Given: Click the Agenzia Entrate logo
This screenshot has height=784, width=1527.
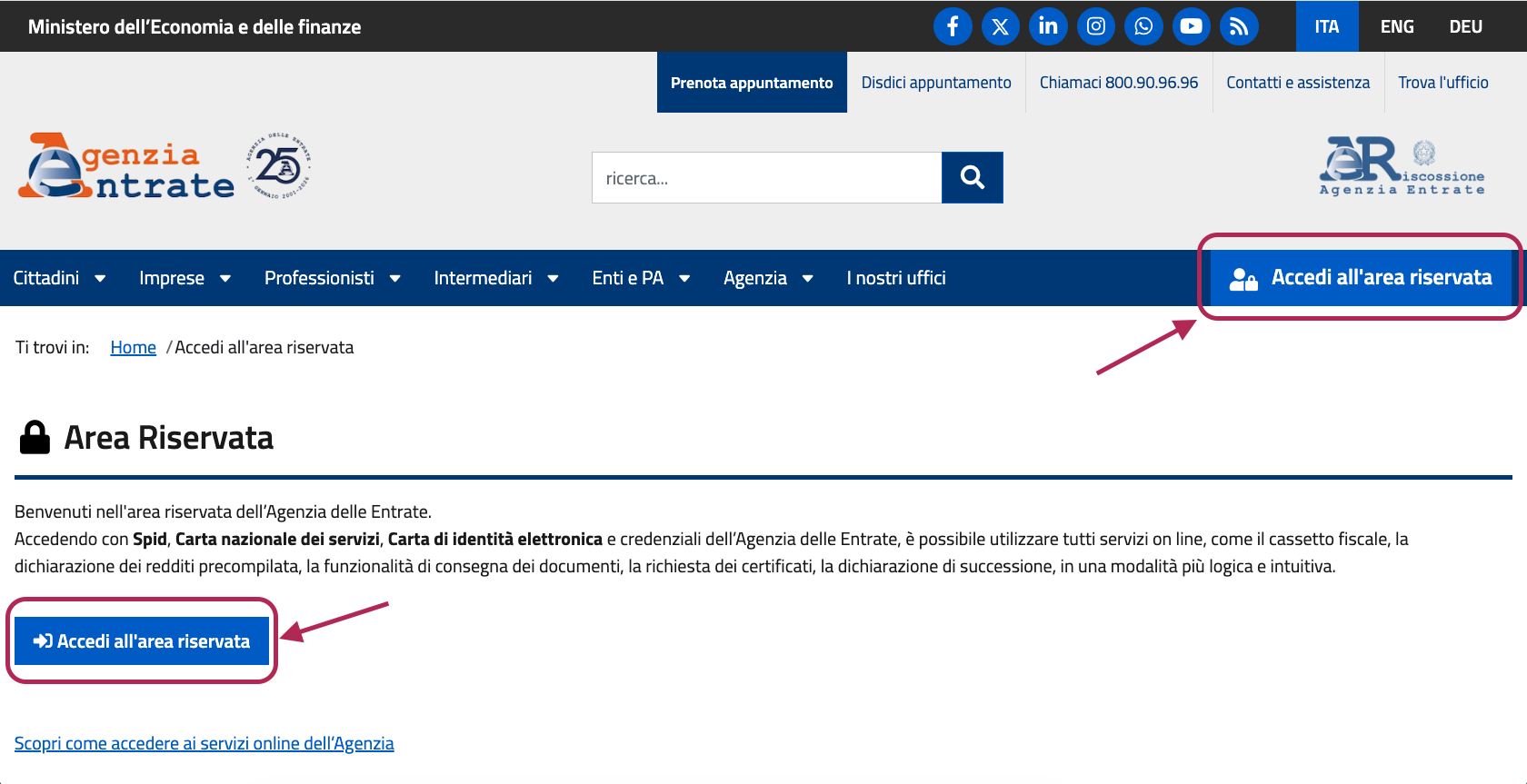Looking at the screenshot, I should [x=126, y=166].
